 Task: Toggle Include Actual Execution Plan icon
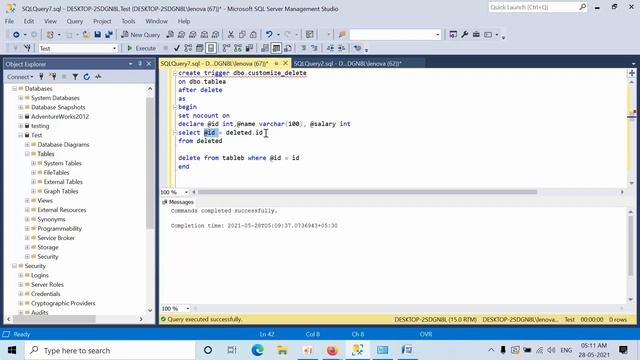227,48
